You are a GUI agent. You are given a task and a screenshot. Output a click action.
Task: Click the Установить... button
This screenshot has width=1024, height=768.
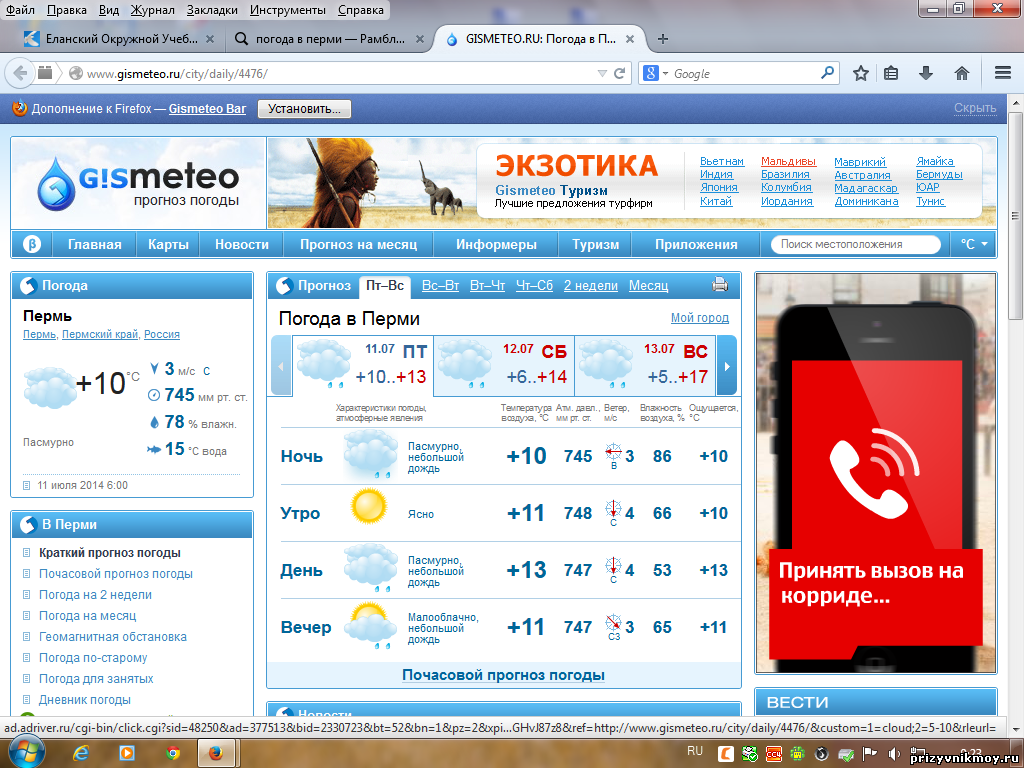304,108
